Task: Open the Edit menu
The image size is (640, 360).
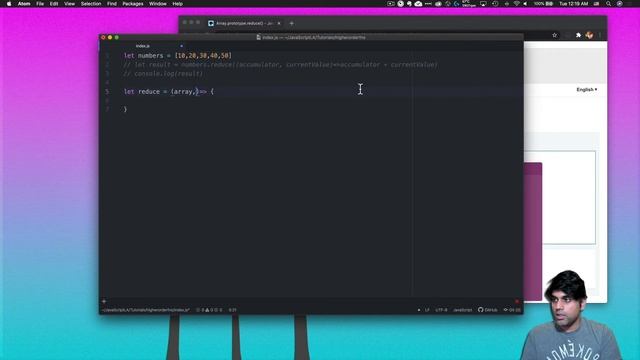Action: coord(54,4)
